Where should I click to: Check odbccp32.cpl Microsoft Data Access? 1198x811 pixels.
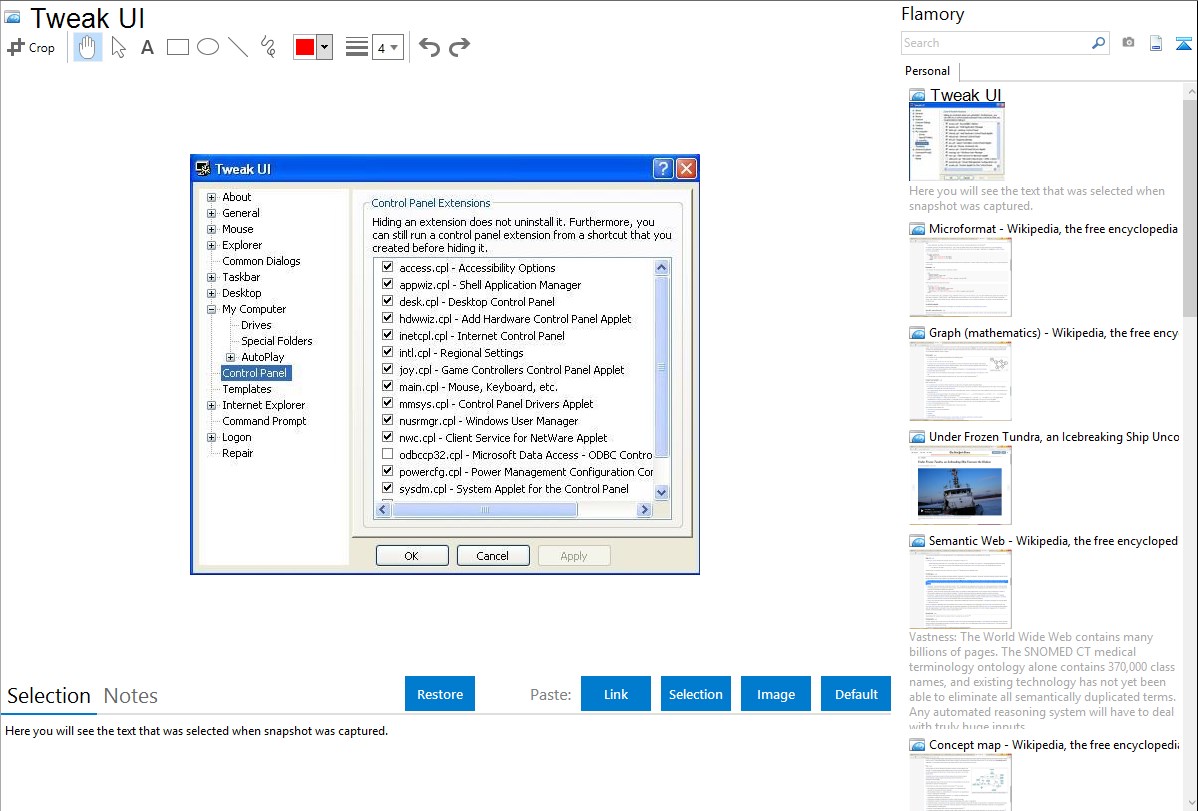[x=387, y=455]
